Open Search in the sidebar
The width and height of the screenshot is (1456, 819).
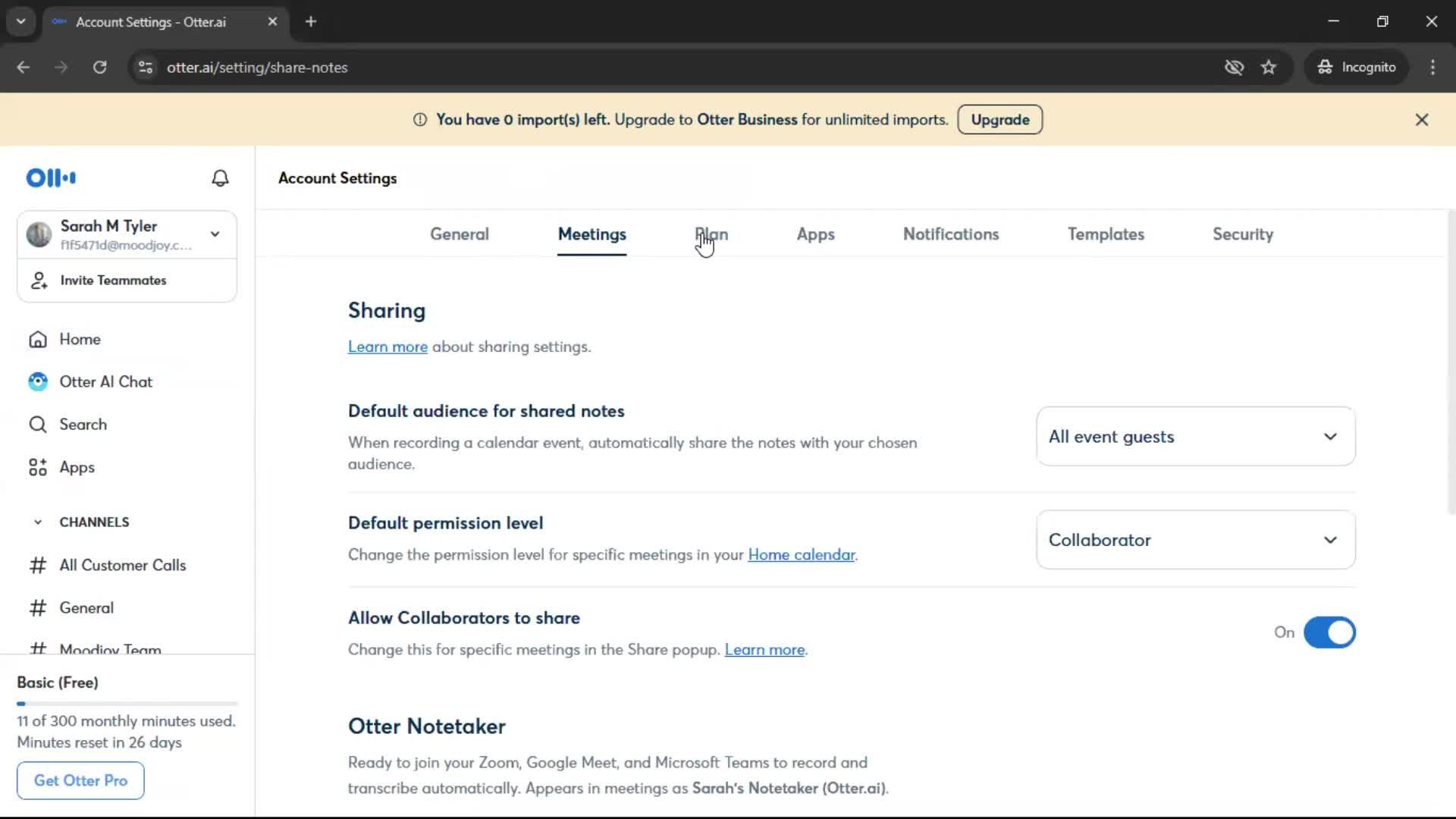click(83, 425)
